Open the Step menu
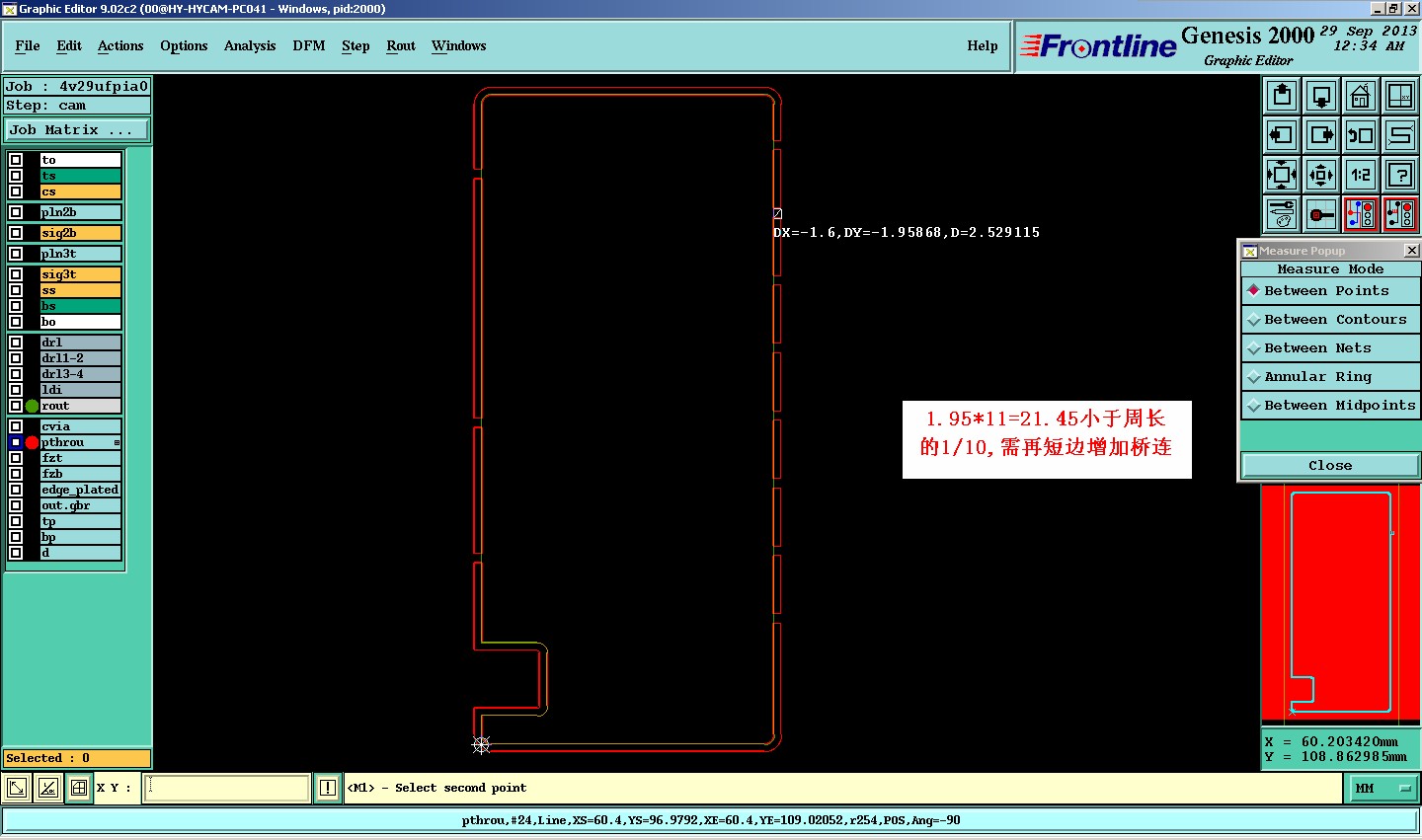Screen dimensions: 1422x840 [x=355, y=46]
